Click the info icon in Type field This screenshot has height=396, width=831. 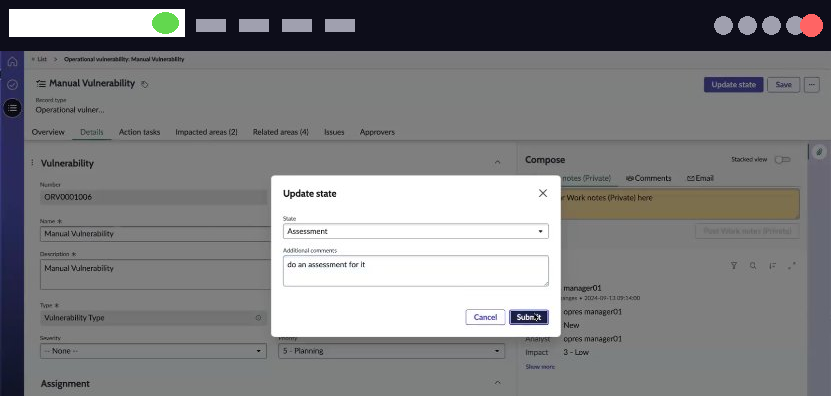pos(259,318)
